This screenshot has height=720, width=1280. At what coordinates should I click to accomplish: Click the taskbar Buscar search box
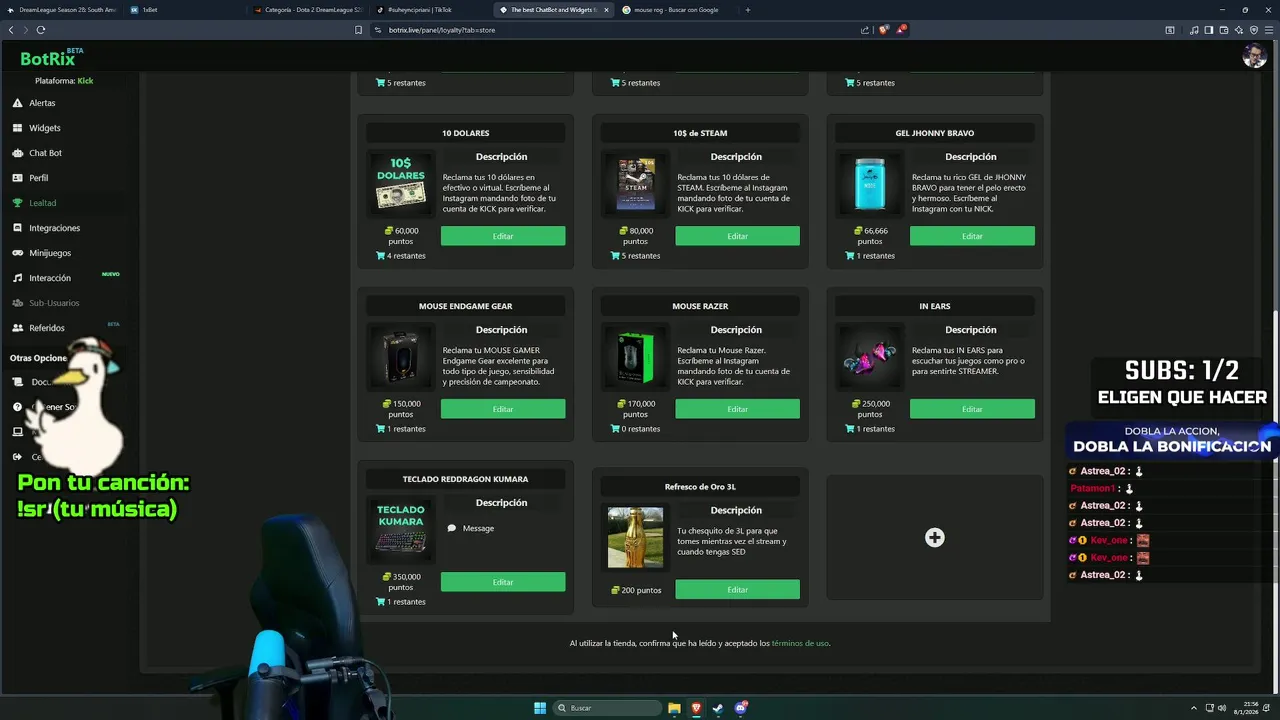(x=607, y=708)
